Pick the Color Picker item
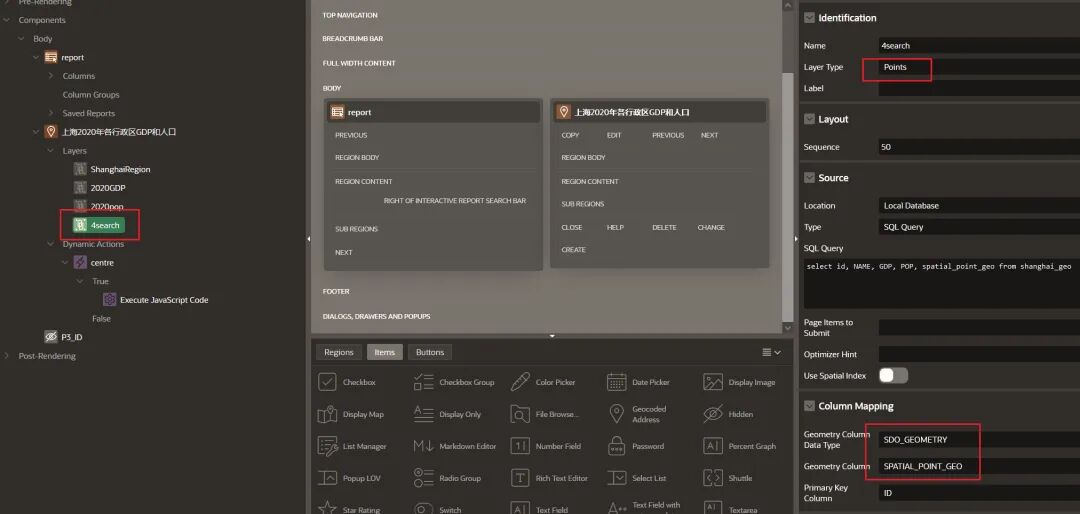This screenshot has width=1080, height=514. [543, 382]
